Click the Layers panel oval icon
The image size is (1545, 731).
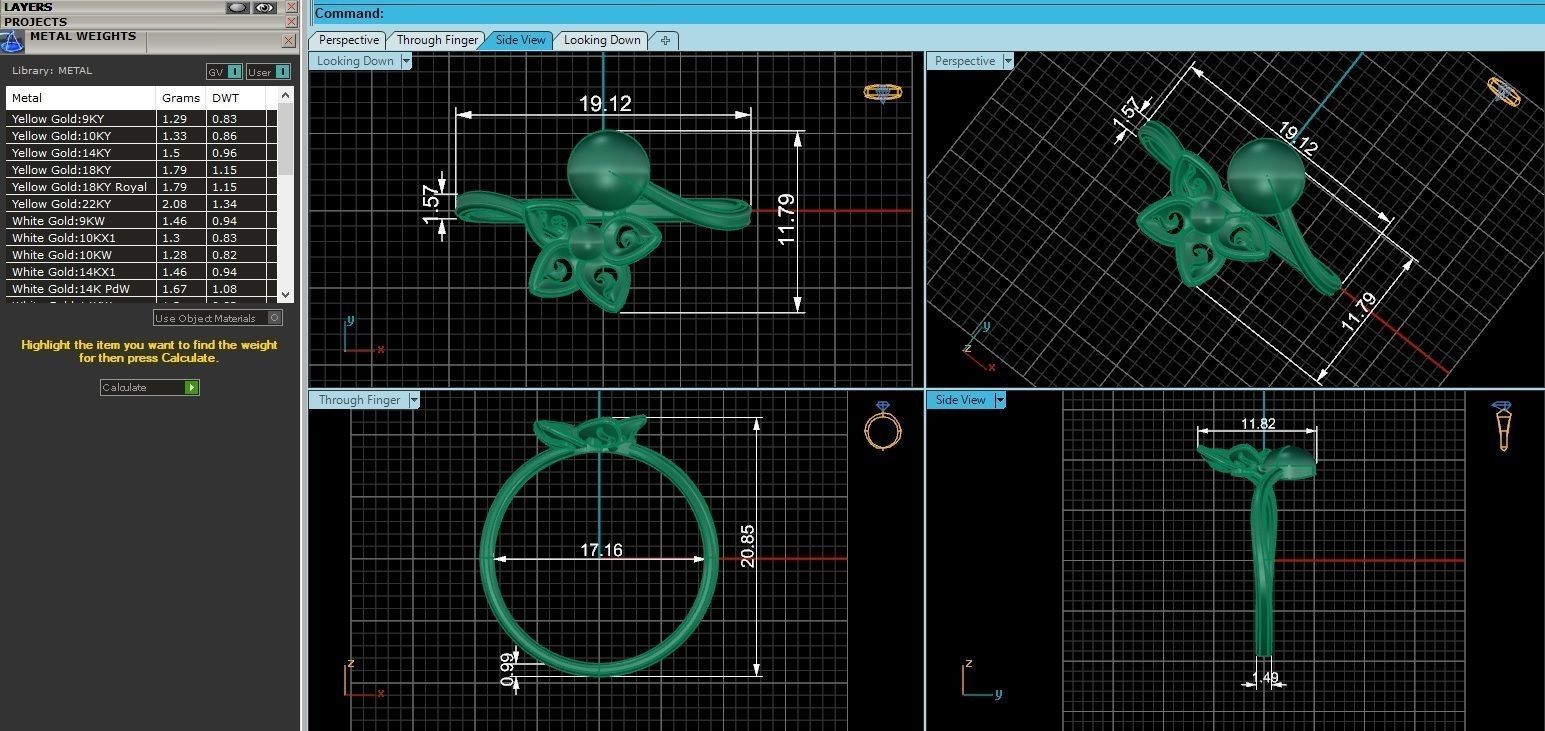(x=237, y=7)
